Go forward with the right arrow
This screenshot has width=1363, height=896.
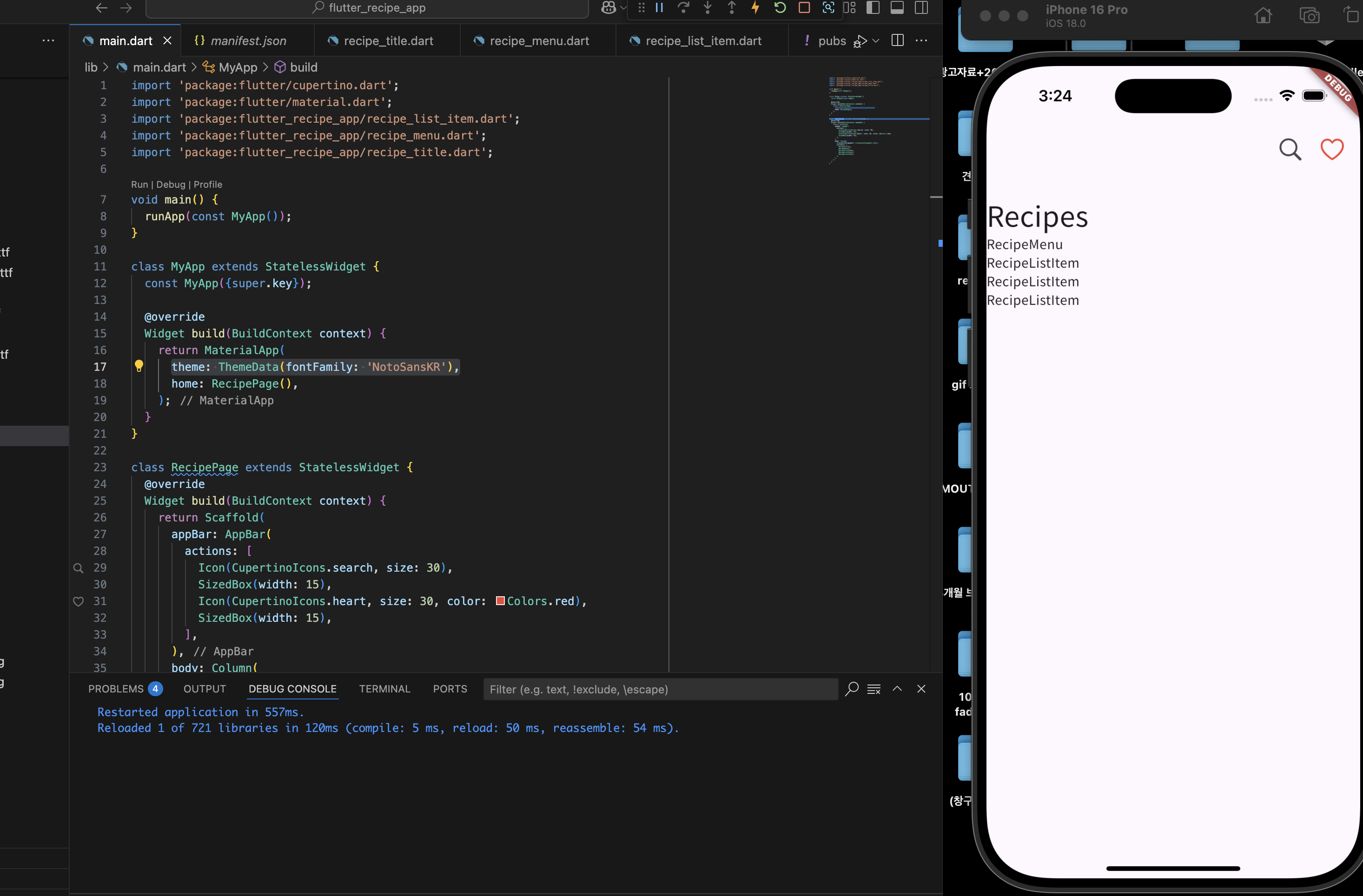click(126, 7)
